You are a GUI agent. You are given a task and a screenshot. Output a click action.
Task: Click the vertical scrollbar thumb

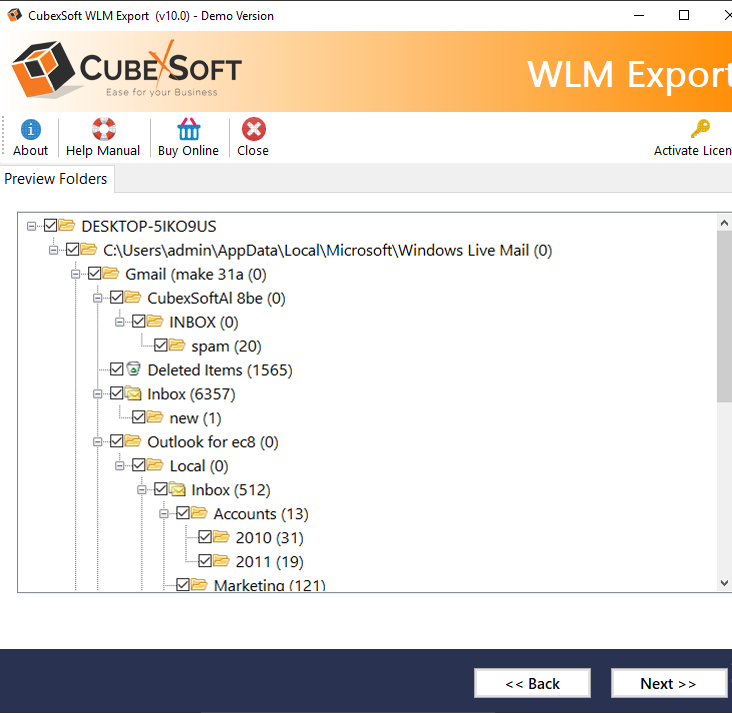(x=725, y=316)
